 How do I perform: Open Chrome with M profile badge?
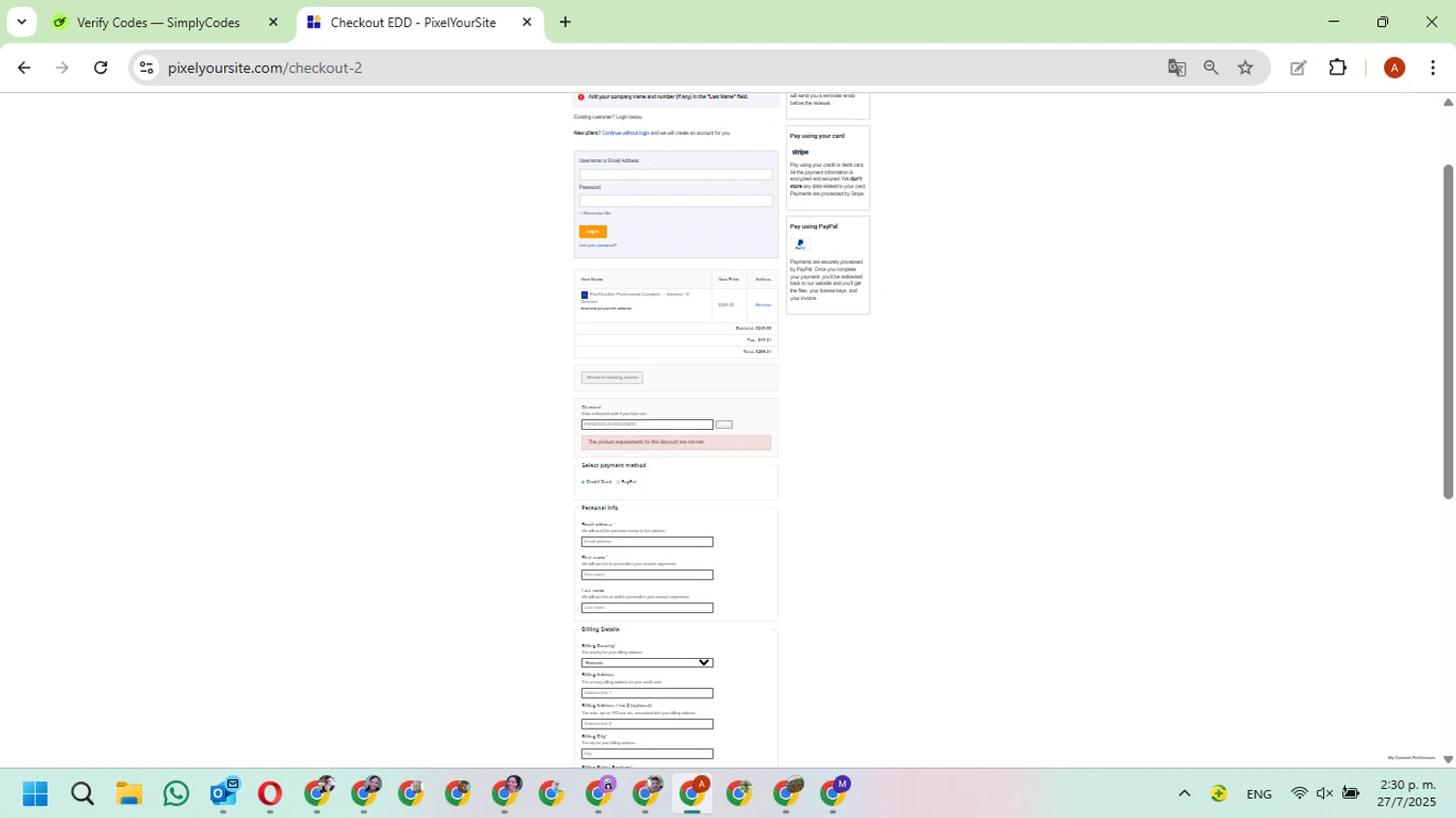(834, 794)
